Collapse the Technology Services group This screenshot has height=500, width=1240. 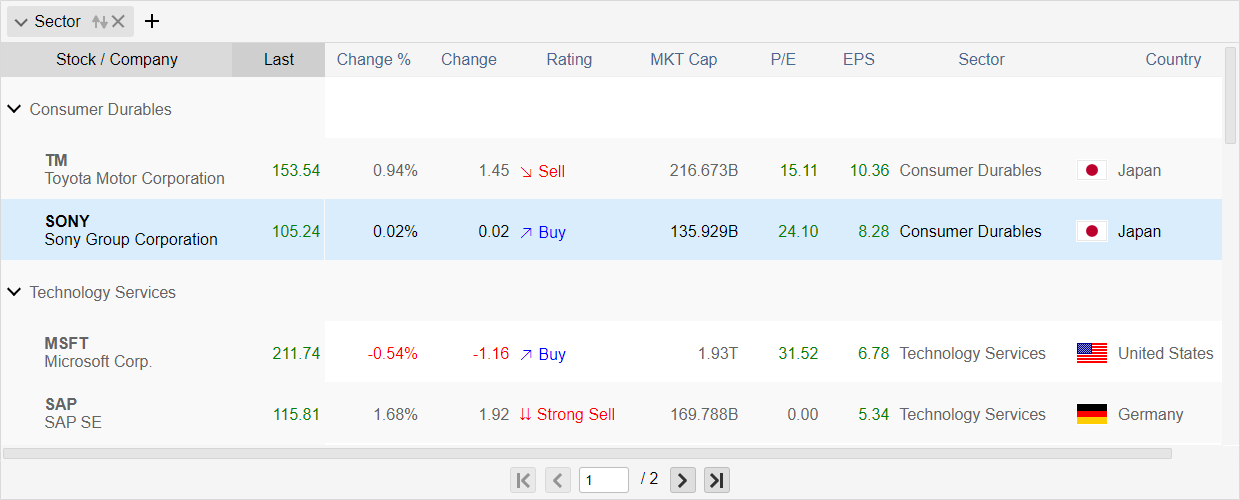[14, 292]
